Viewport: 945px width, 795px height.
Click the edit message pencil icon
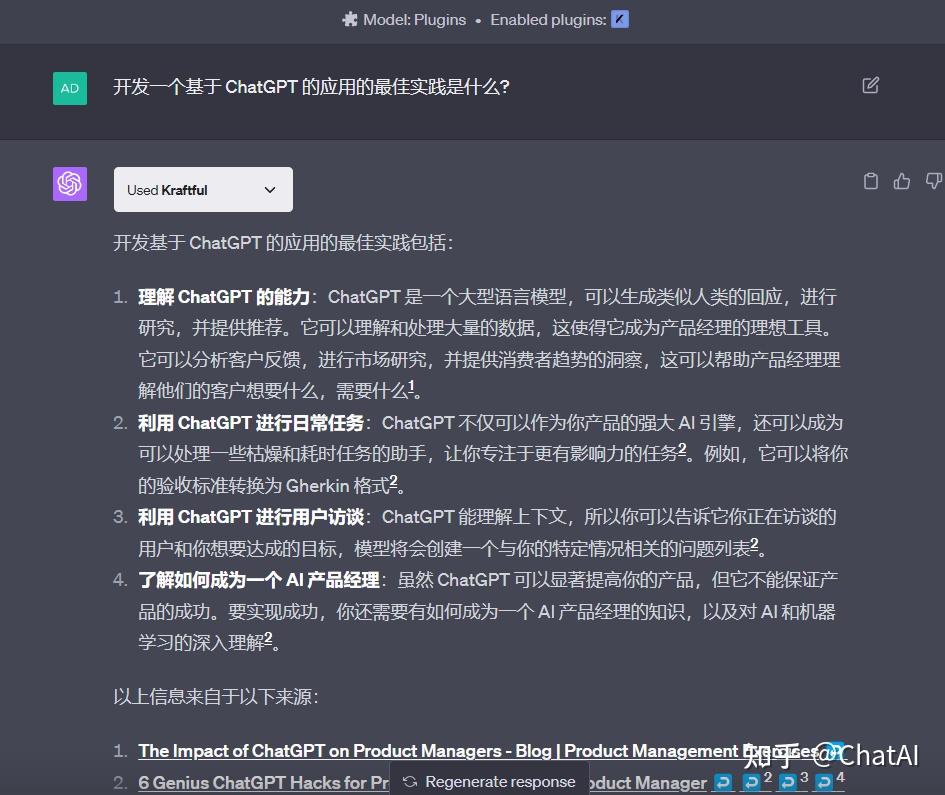coord(870,86)
